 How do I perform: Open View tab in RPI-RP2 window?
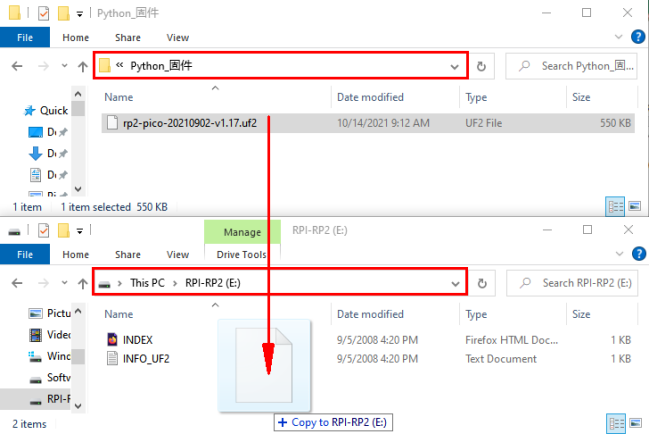tap(178, 255)
